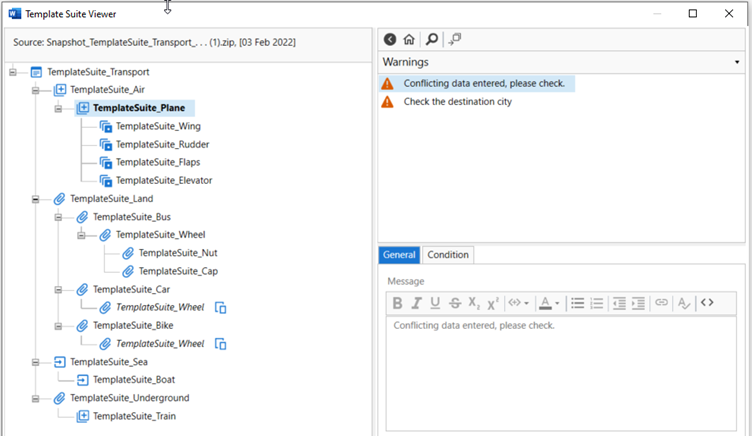Switch to the Condition tab
Image resolution: width=752 pixels, height=436 pixels.
[x=447, y=255]
